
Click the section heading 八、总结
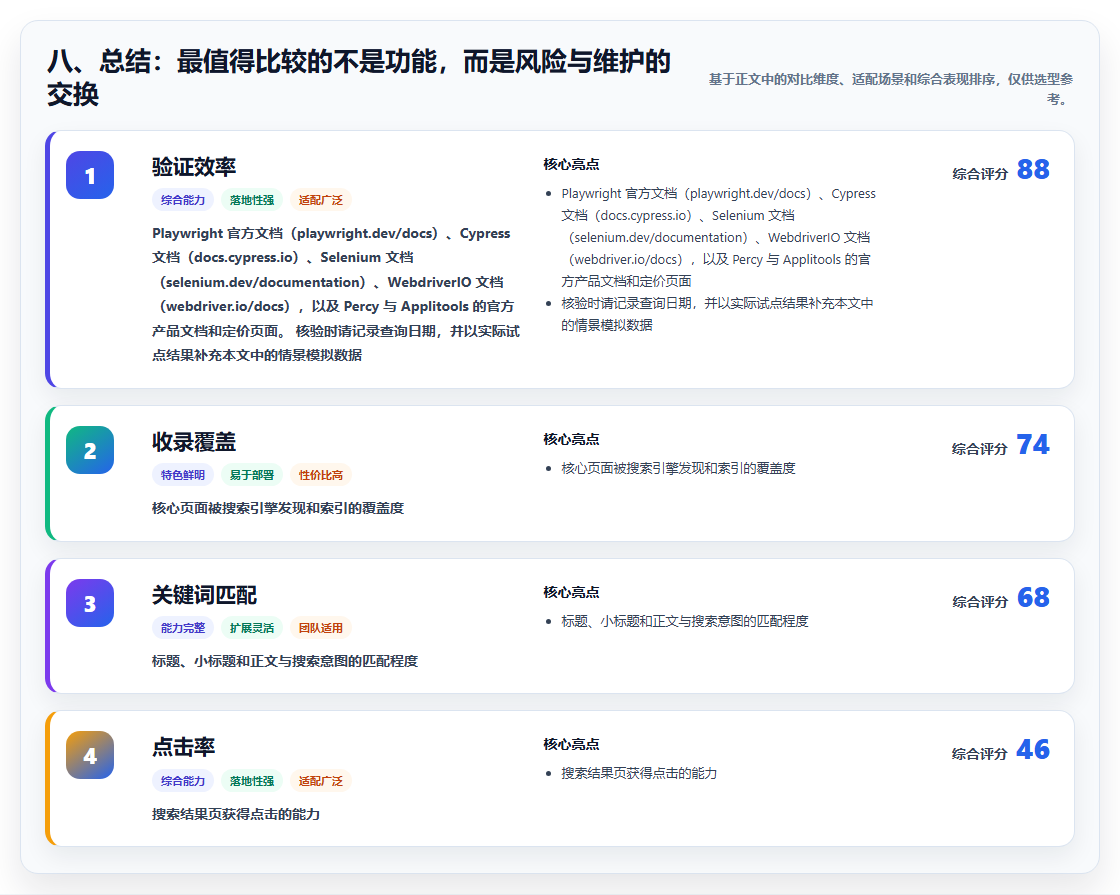pos(359,78)
